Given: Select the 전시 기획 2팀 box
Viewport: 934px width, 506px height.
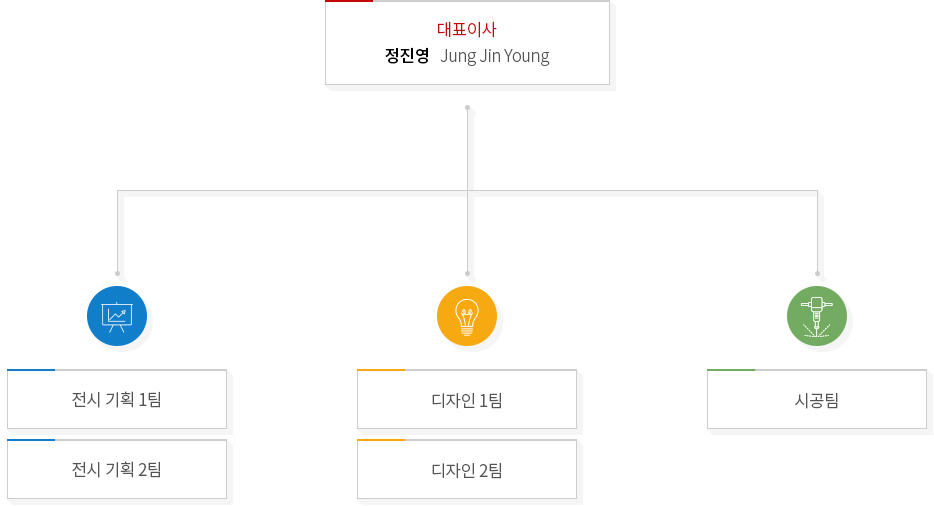Looking at the screenshot, I should [117, 470].
